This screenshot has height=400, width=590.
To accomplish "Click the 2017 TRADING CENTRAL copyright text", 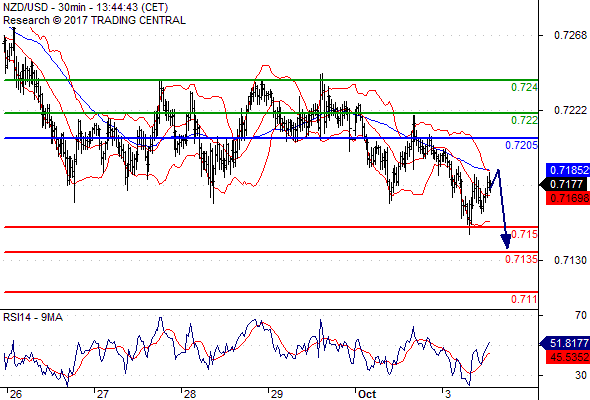I will click(94, 20).
